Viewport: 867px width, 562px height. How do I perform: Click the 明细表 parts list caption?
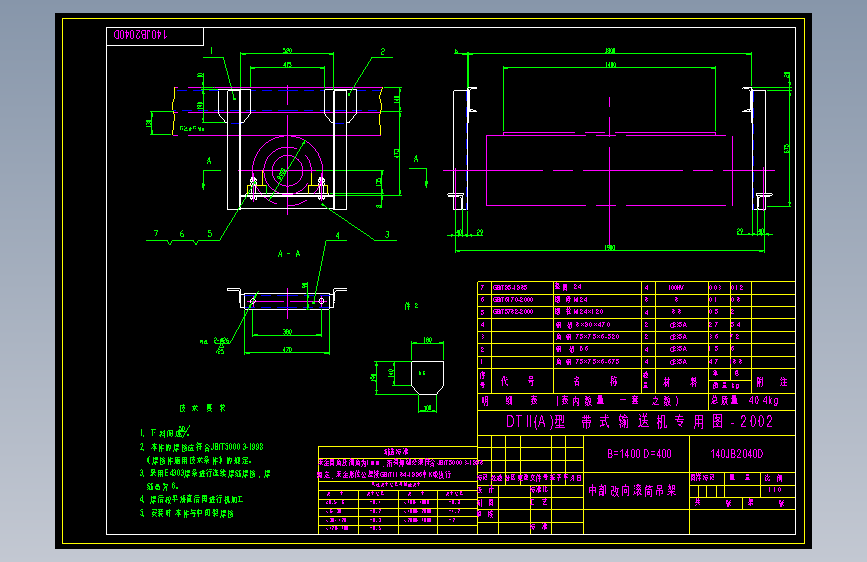[510, 400]
